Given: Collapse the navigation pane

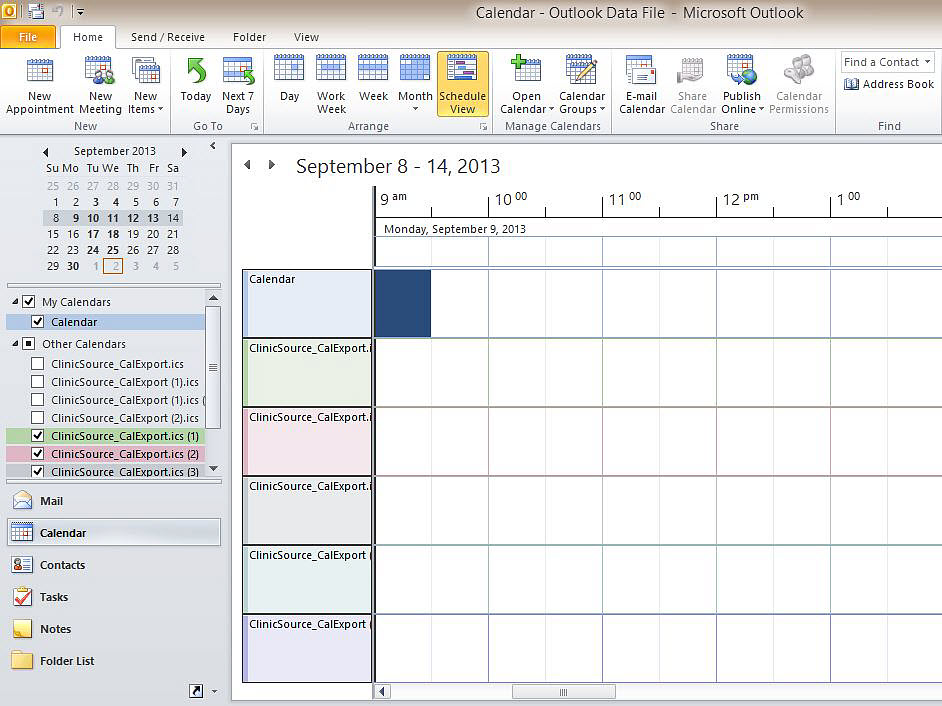Looking at the screenshot, I should (x=213, y=145).
